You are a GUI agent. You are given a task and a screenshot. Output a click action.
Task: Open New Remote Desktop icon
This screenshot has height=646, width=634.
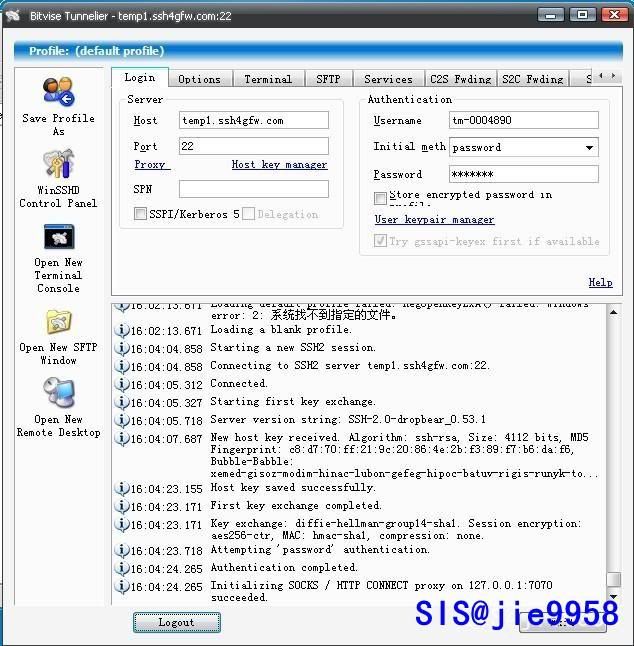(x=59, y=392)
